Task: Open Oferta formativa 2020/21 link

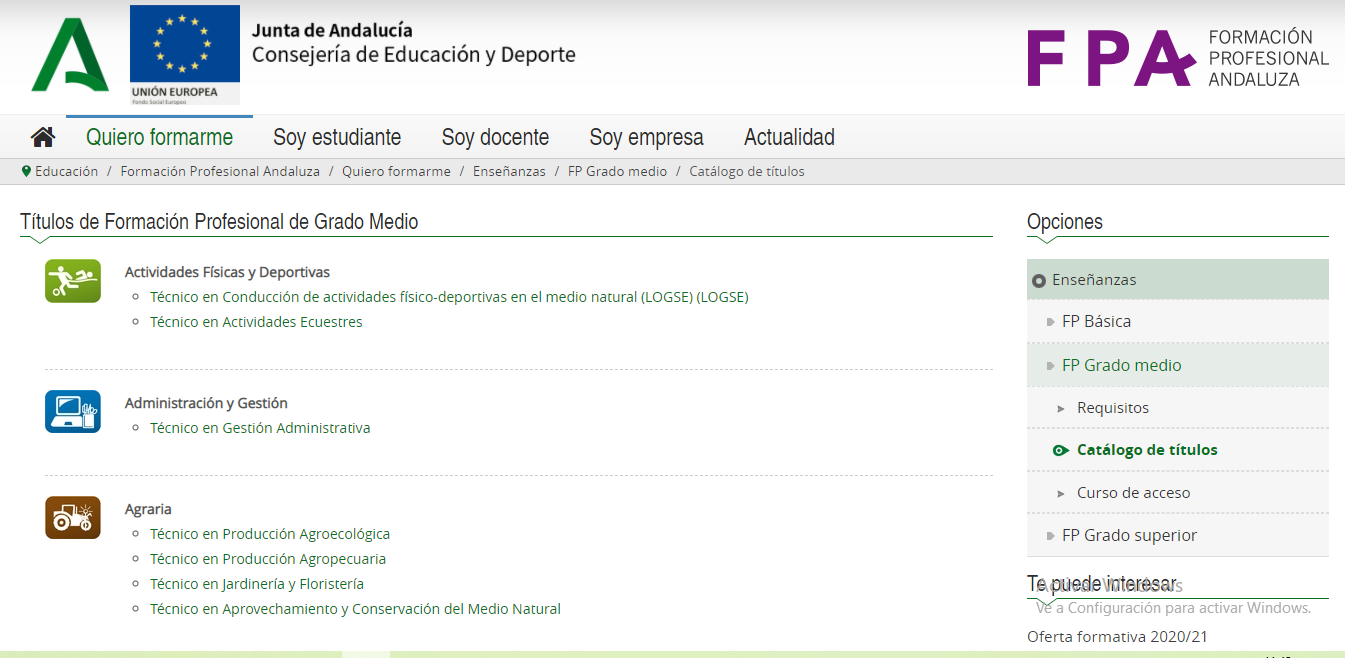Action: (x=1119, y=637)
